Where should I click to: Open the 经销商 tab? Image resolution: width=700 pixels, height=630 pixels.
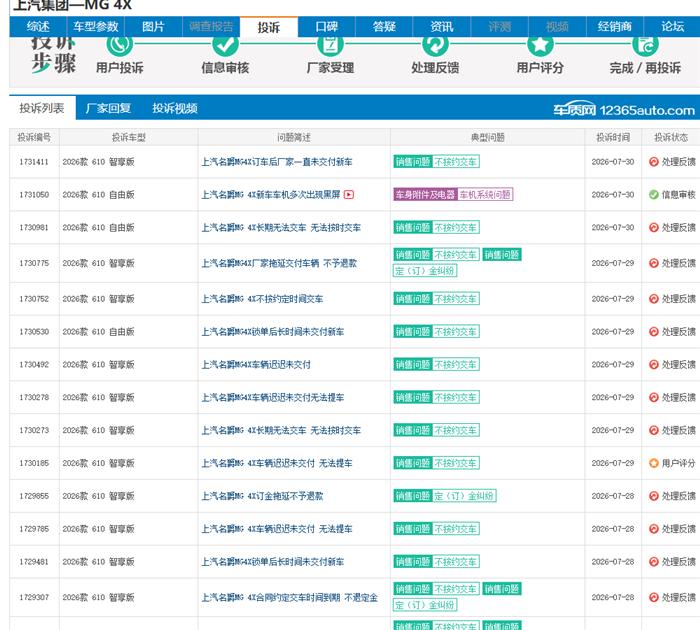point(614,27)
